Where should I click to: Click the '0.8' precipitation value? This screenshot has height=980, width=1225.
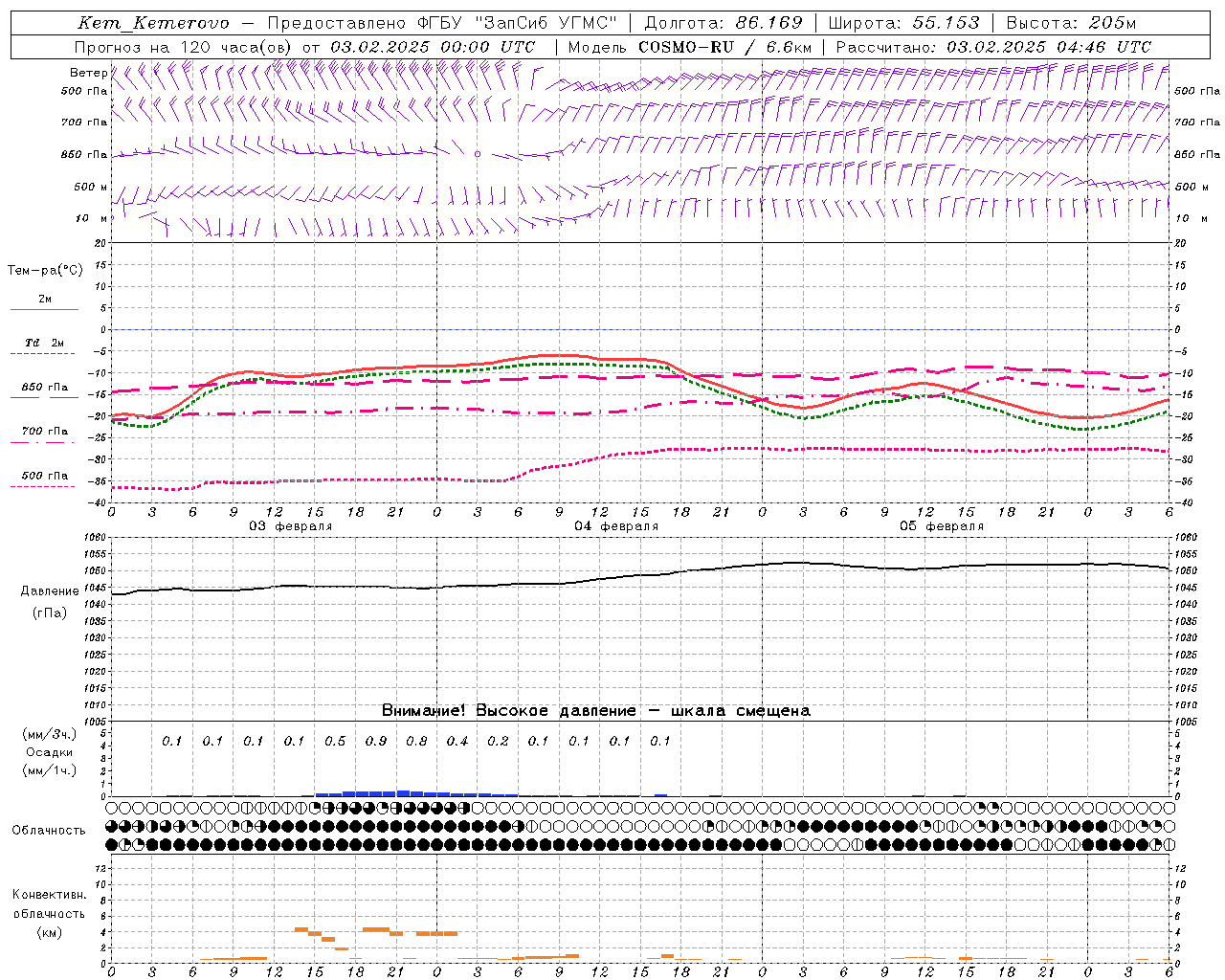pos(416,741)
